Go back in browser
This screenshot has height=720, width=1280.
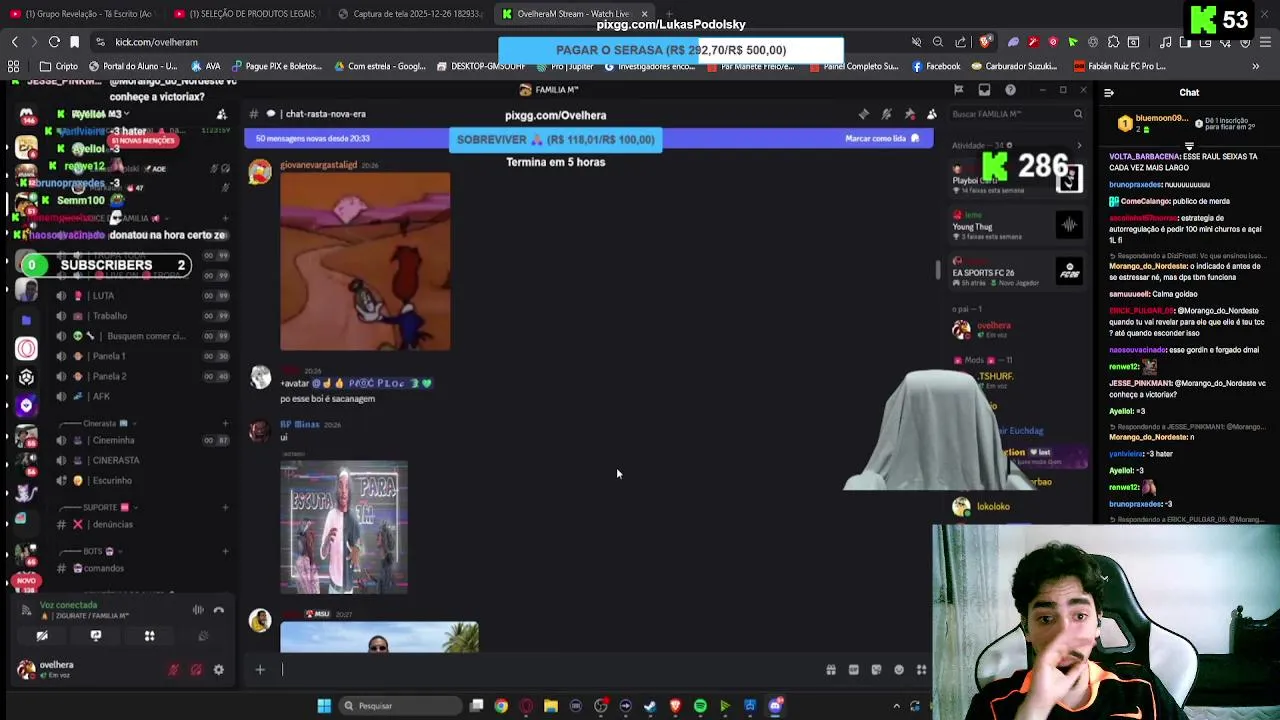pyautogui.click(x=14, y=42)
